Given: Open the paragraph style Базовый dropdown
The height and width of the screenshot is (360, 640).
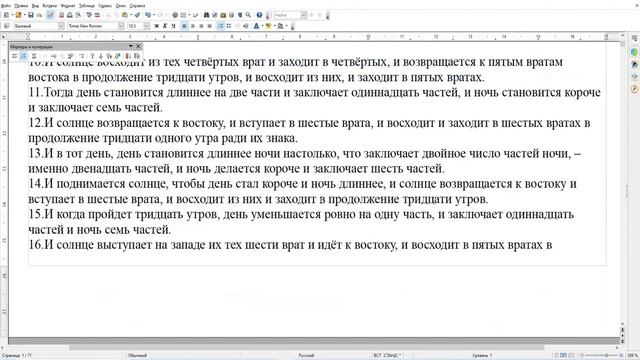Looking at the screenshot, I should 61,26.
